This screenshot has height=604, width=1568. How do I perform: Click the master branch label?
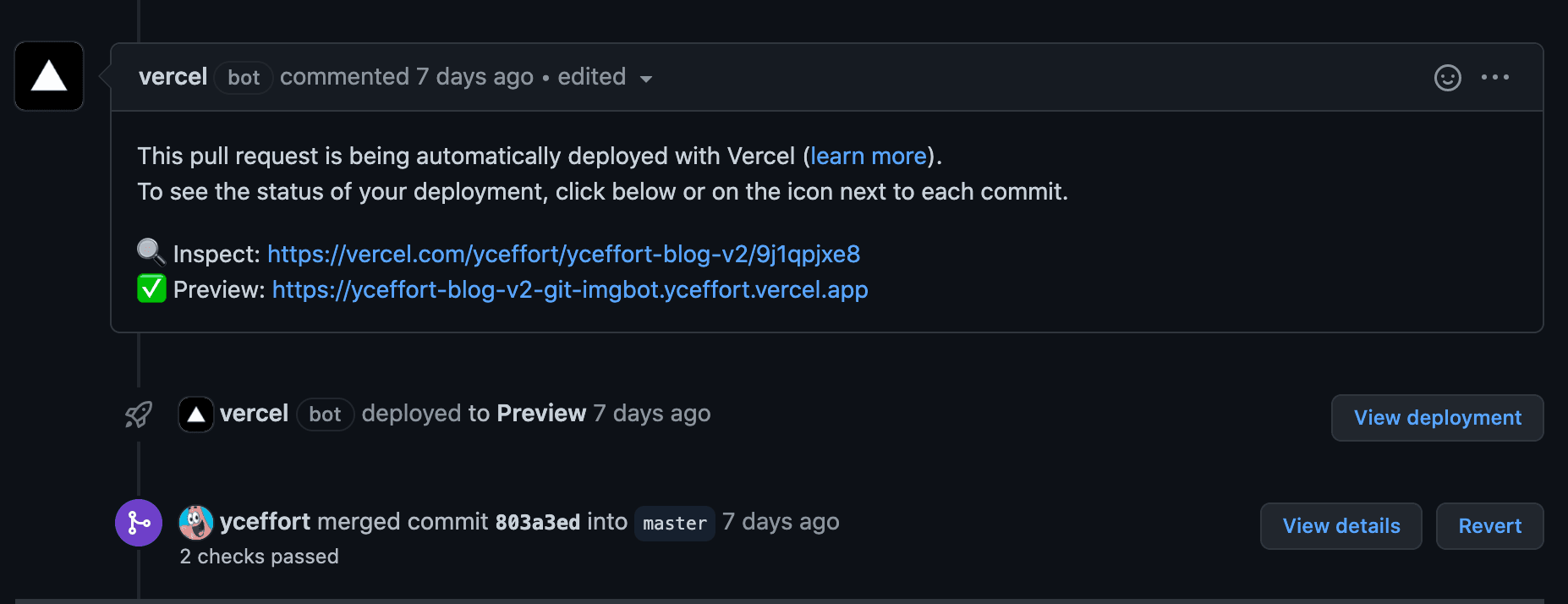674,524
